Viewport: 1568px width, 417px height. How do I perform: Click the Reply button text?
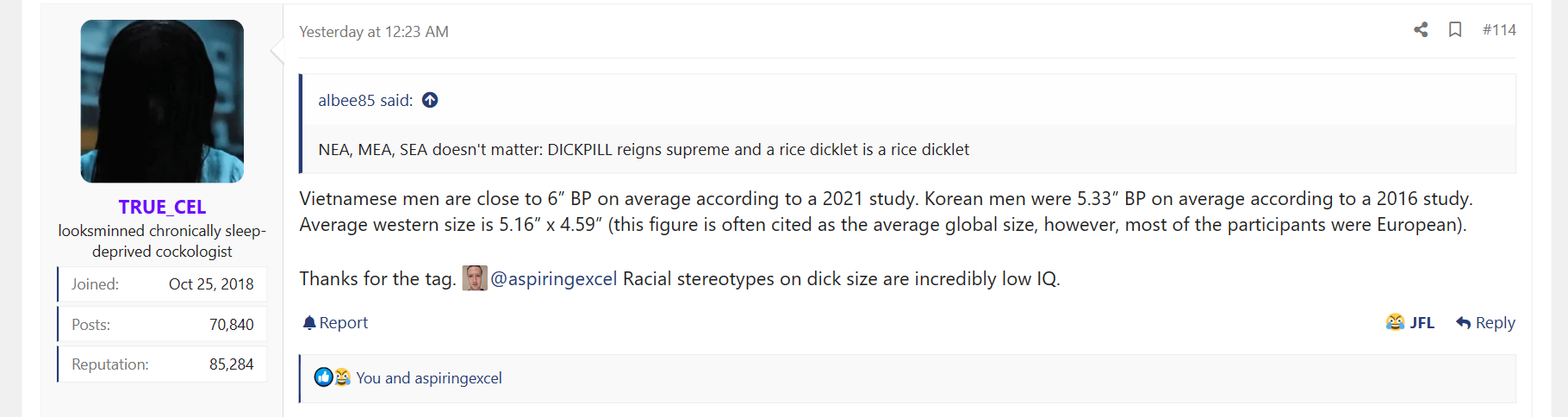click(x=1496, y=323)
